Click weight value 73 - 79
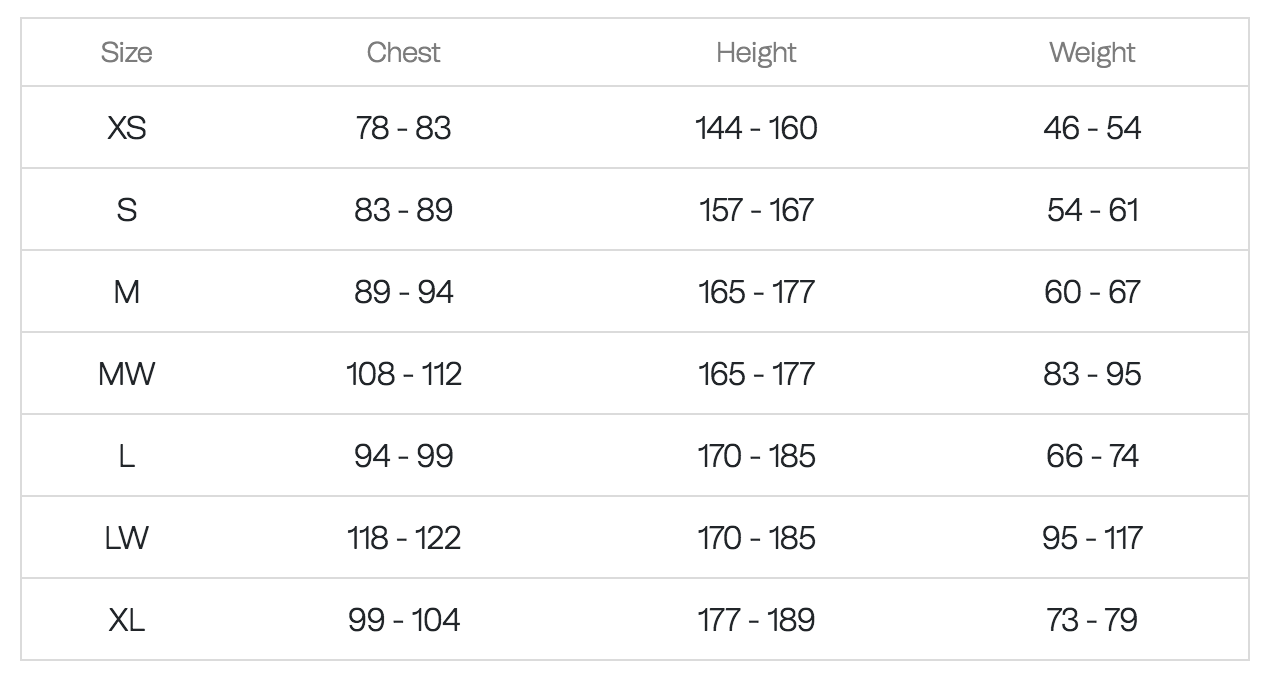Image resolution: width=1270 pixels, height=680 pixels. click(x=1092, y=620)
